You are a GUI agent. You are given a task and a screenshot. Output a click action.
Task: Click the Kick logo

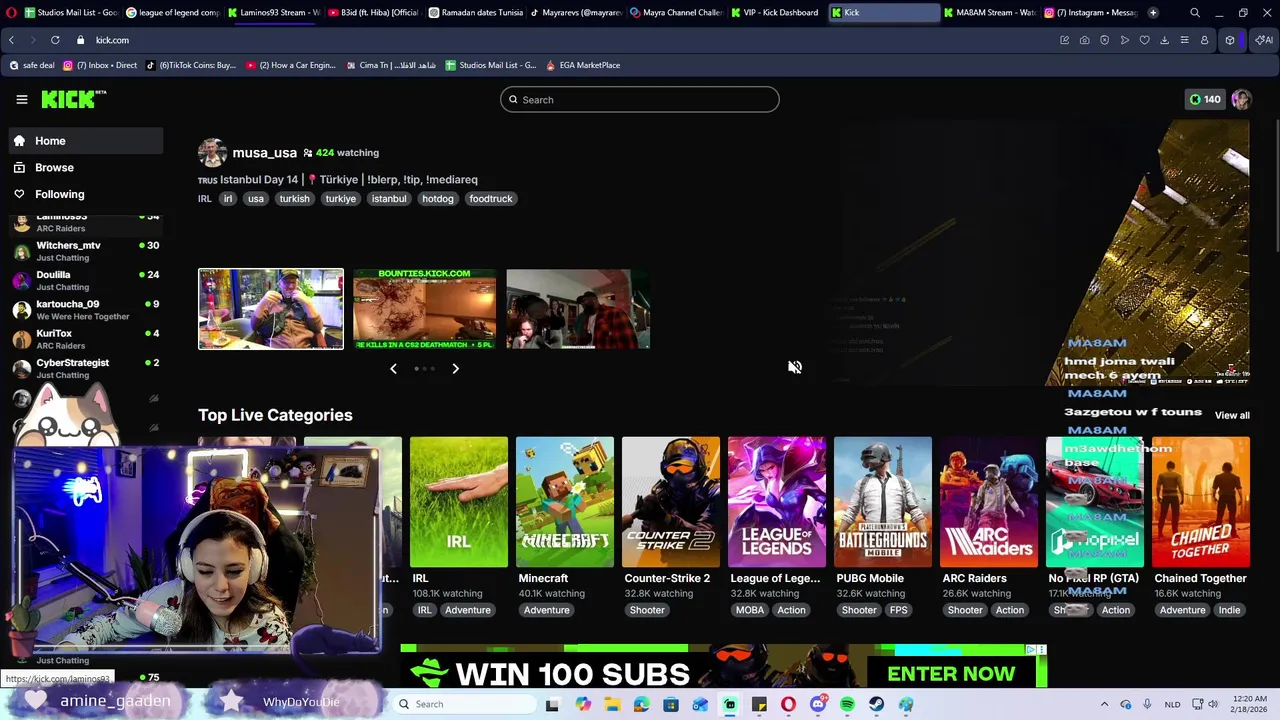tap(73, 99)
